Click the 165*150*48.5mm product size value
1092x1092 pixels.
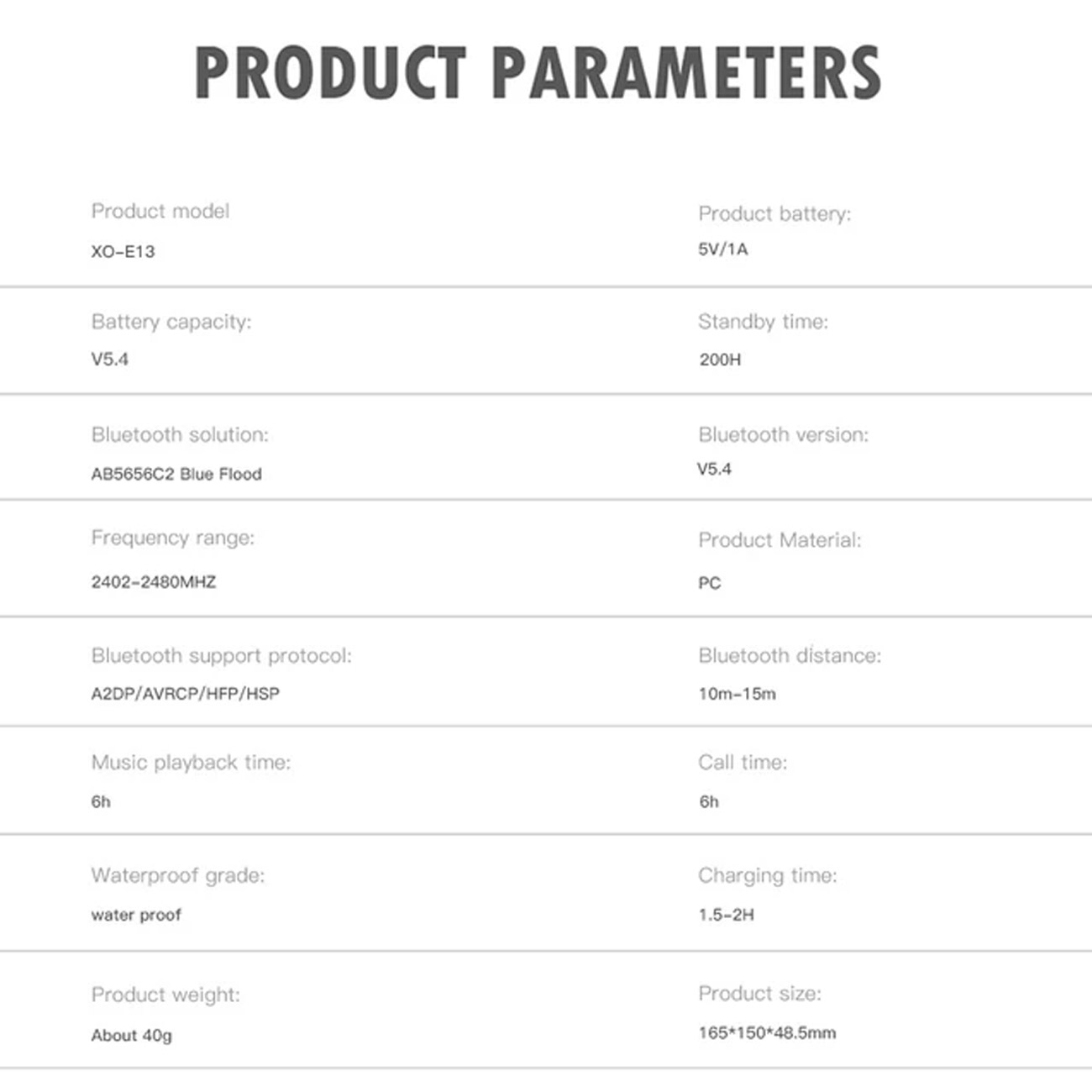(x=767, y=1033)
